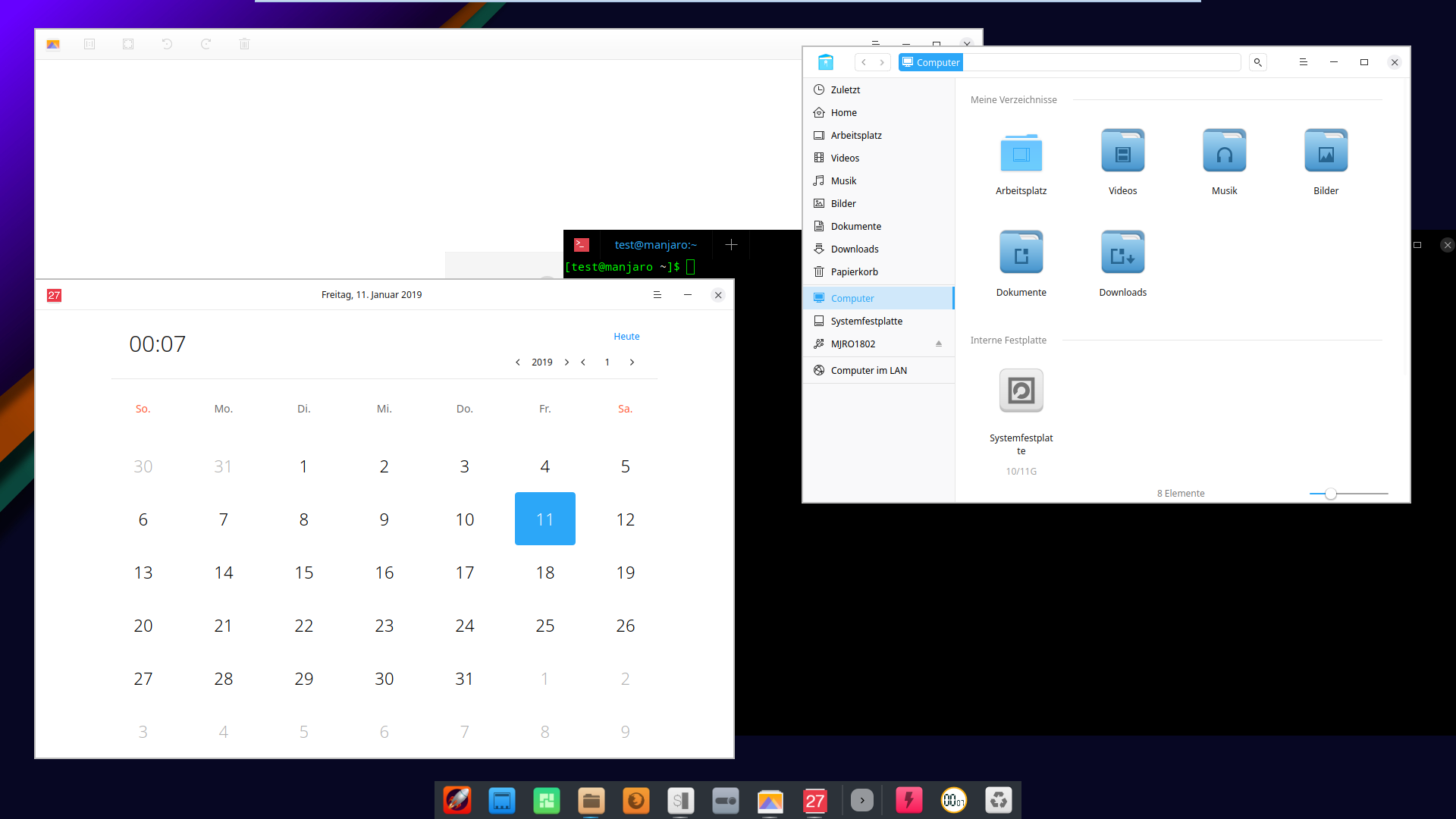The width and height of the screenshot is (1456, 819).
Task: Open the Musik folder icon
Action: click(1224, 151)
